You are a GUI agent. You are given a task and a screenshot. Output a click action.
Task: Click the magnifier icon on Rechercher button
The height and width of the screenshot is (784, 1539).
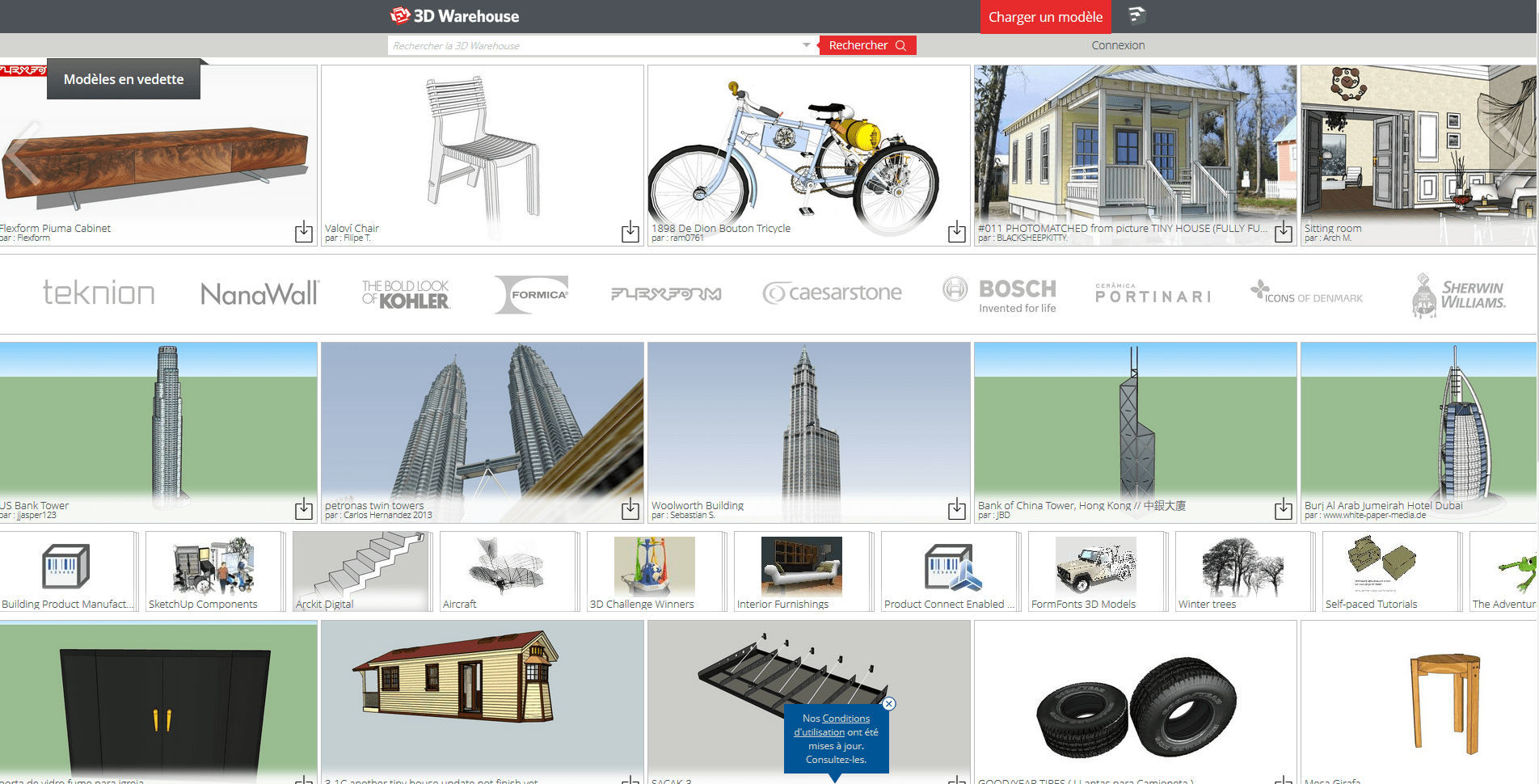click(x=901, y=45)
